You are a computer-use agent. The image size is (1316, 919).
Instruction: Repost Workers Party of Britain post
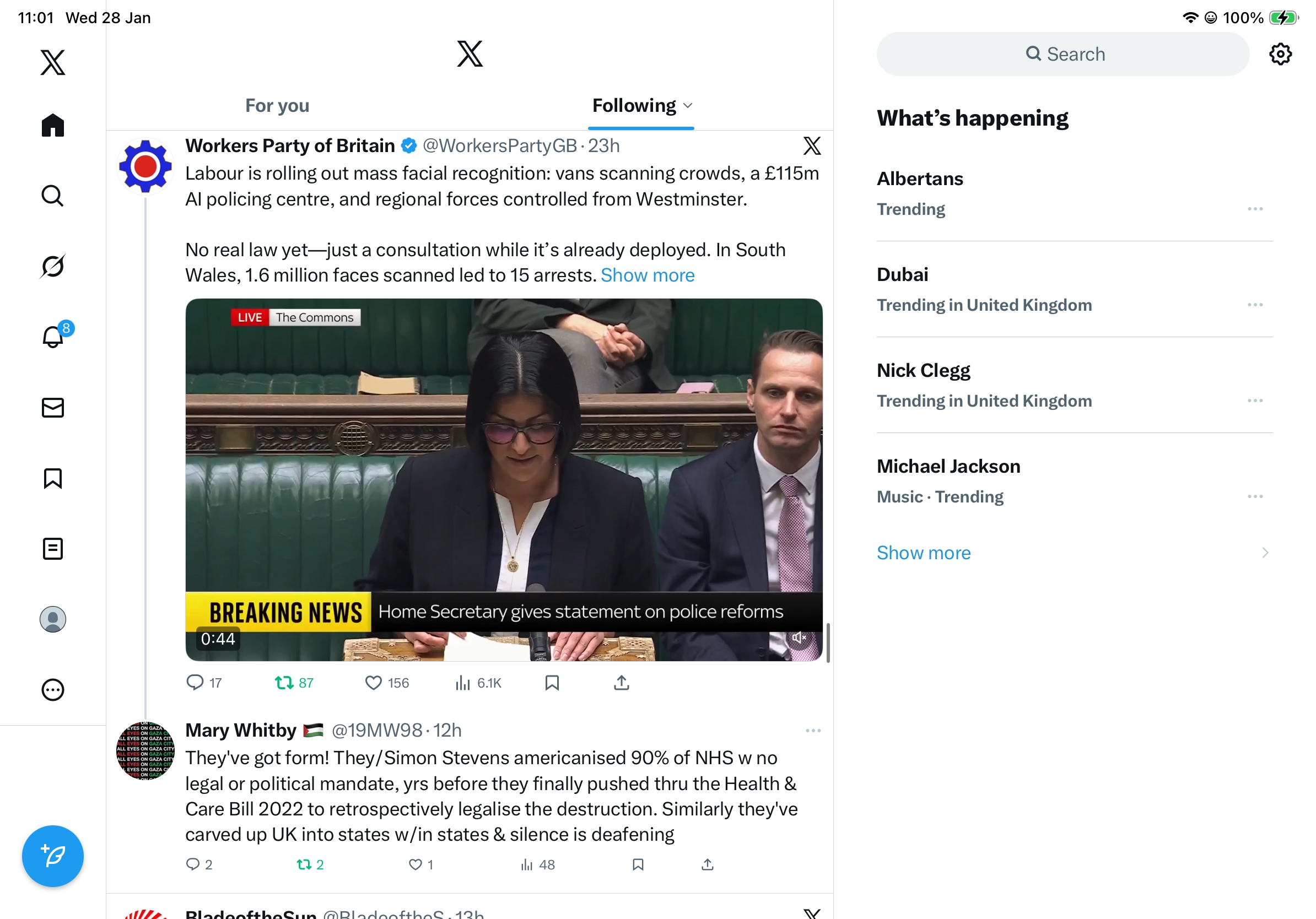294,683
